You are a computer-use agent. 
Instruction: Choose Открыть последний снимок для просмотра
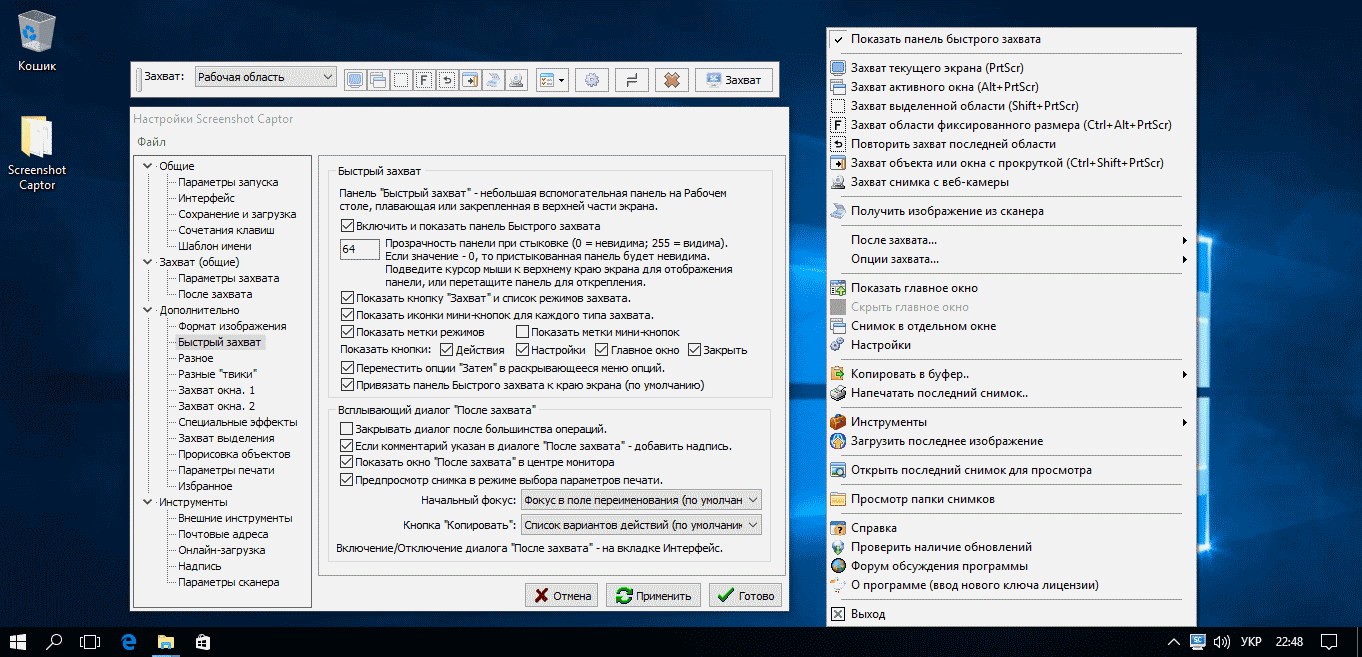click(x=1011, y=470)
